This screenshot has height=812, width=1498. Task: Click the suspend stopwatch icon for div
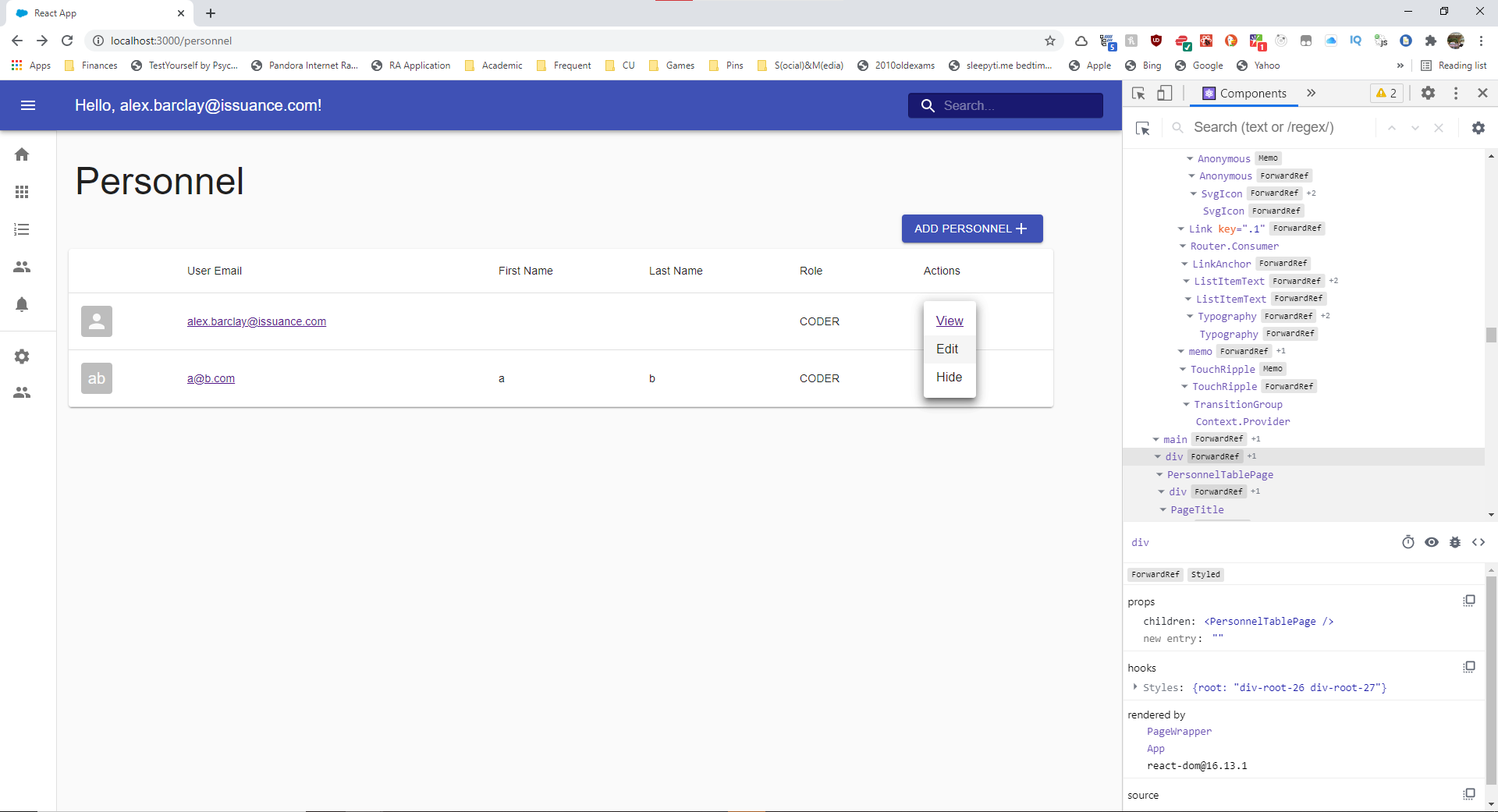(x=1408, y=542)
